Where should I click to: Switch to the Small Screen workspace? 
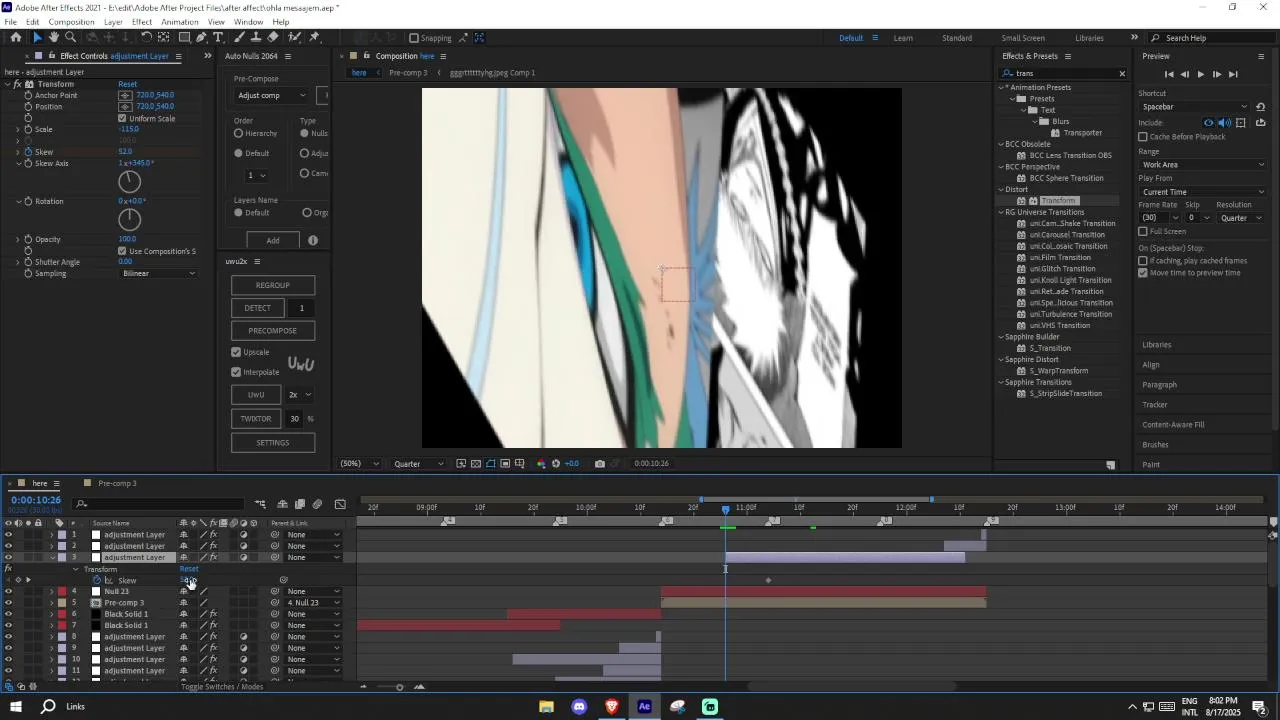pyautogui.click(x=1023, y=38)
